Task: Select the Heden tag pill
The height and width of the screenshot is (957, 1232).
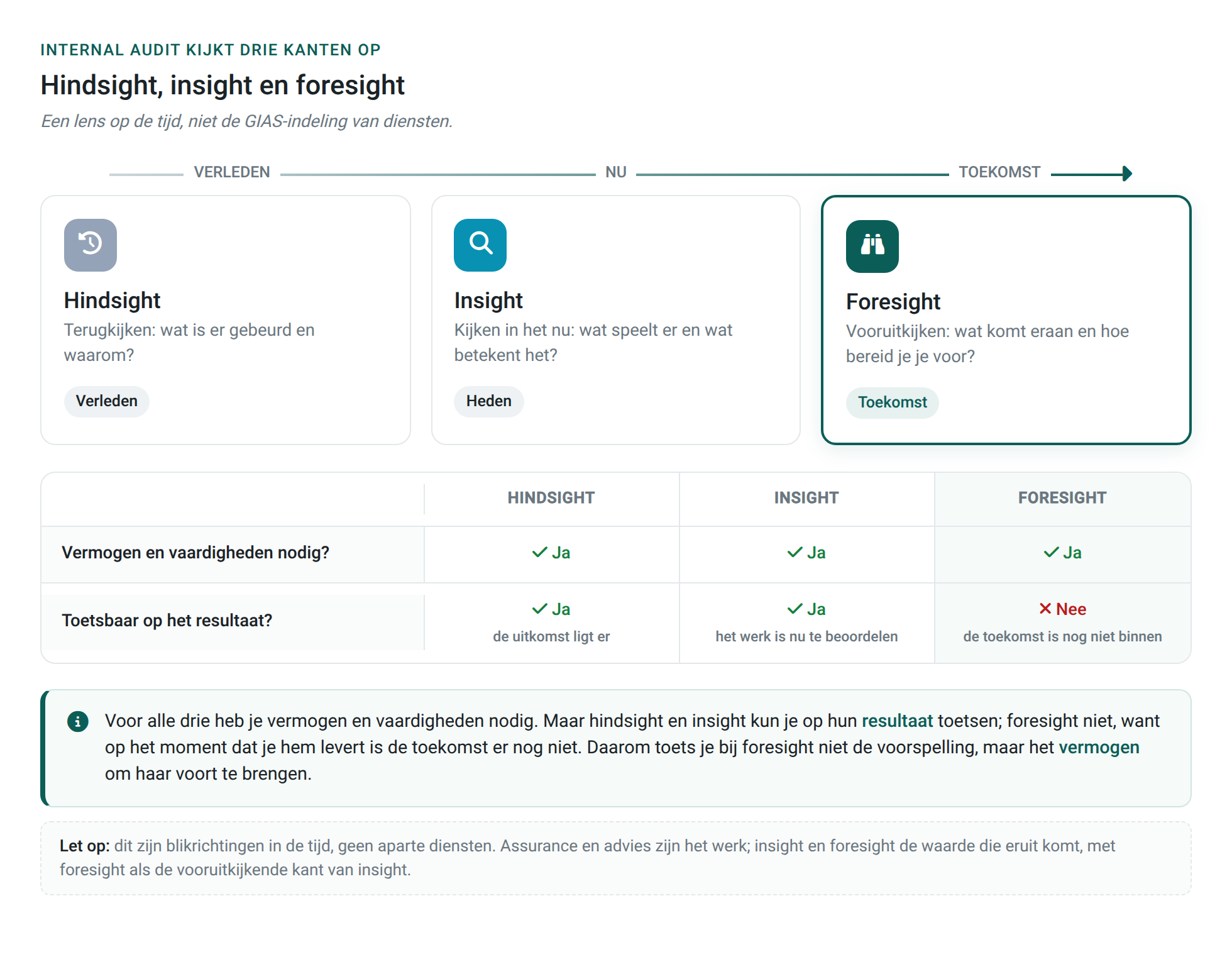Action: click(489, 401)
